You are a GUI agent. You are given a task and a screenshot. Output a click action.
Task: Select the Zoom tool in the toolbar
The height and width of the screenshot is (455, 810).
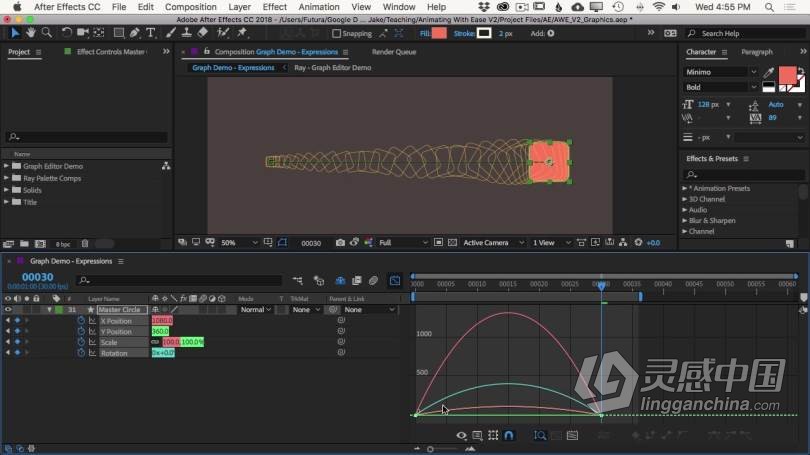(x=46, y=32)
